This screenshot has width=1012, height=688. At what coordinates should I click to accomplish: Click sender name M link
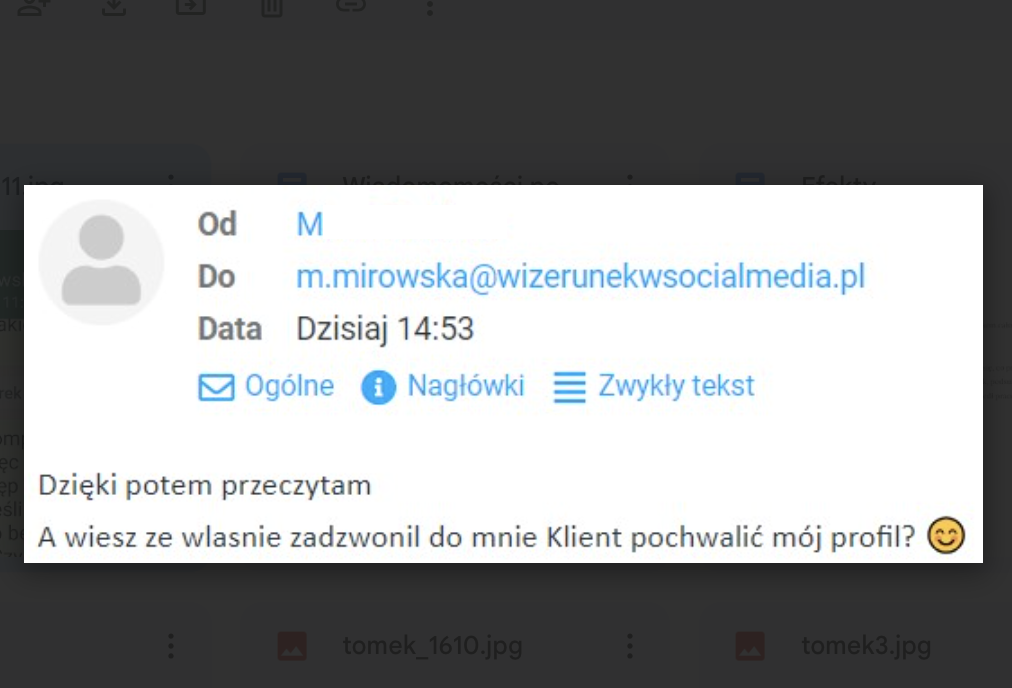point(309,225)
